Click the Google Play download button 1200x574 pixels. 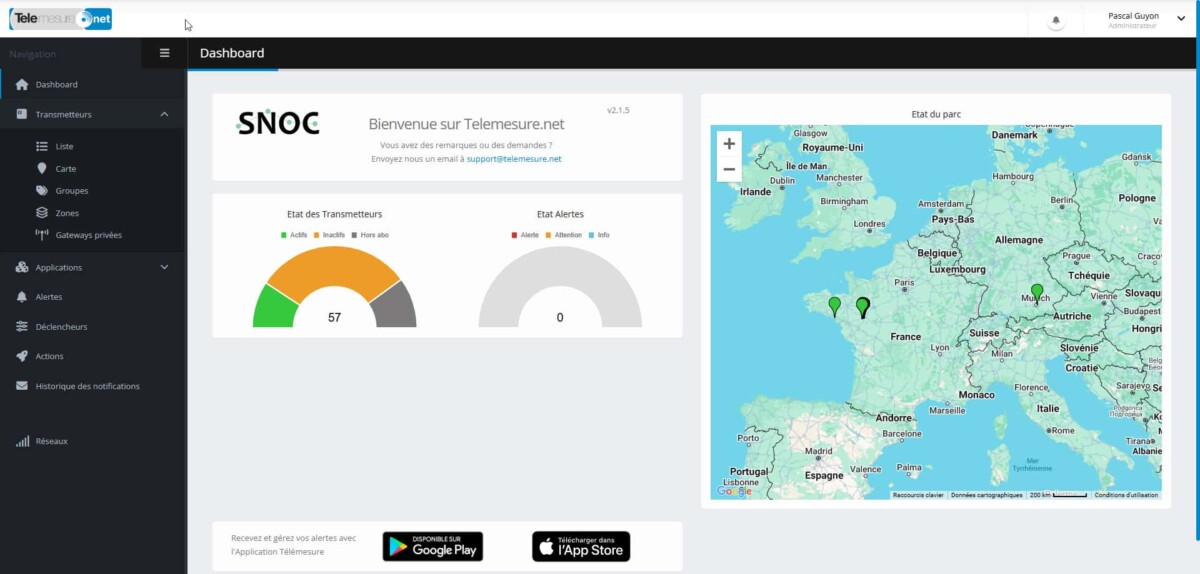click(x=432, y=546)
